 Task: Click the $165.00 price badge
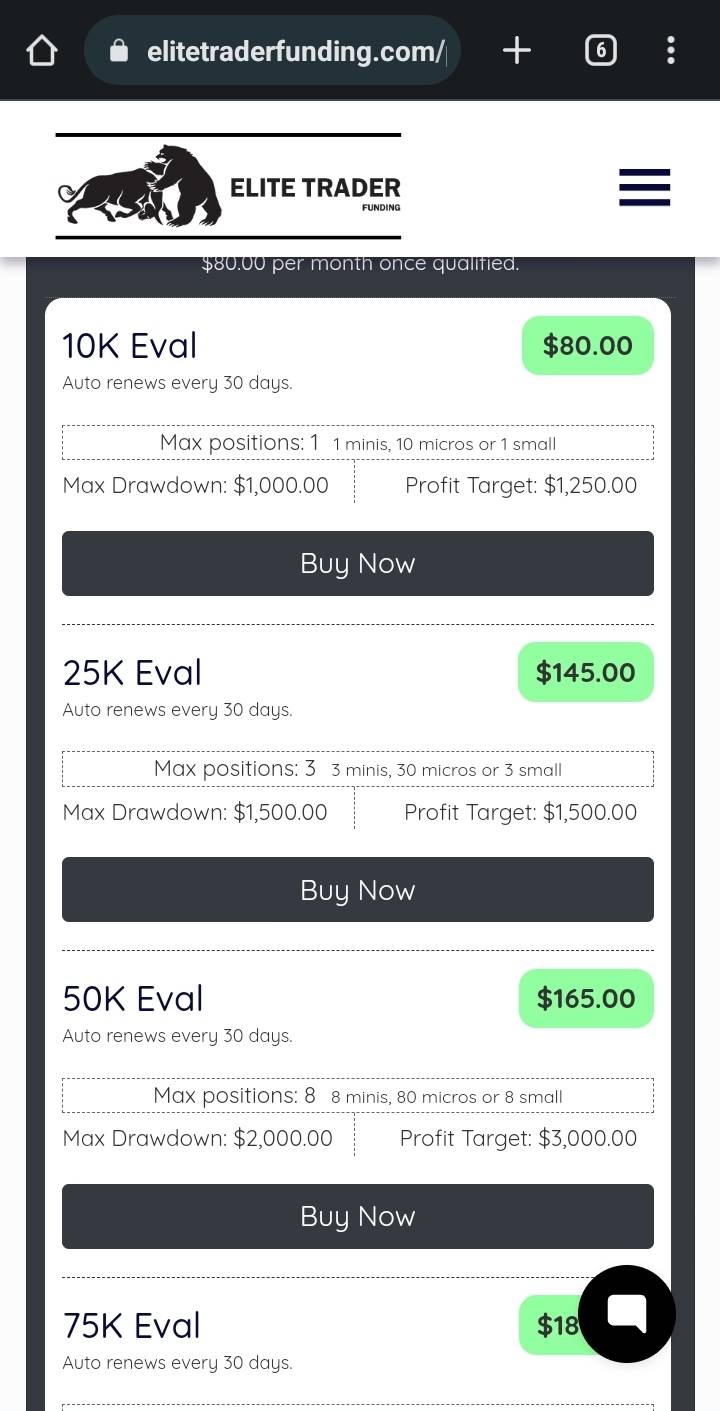pos(586,998)
